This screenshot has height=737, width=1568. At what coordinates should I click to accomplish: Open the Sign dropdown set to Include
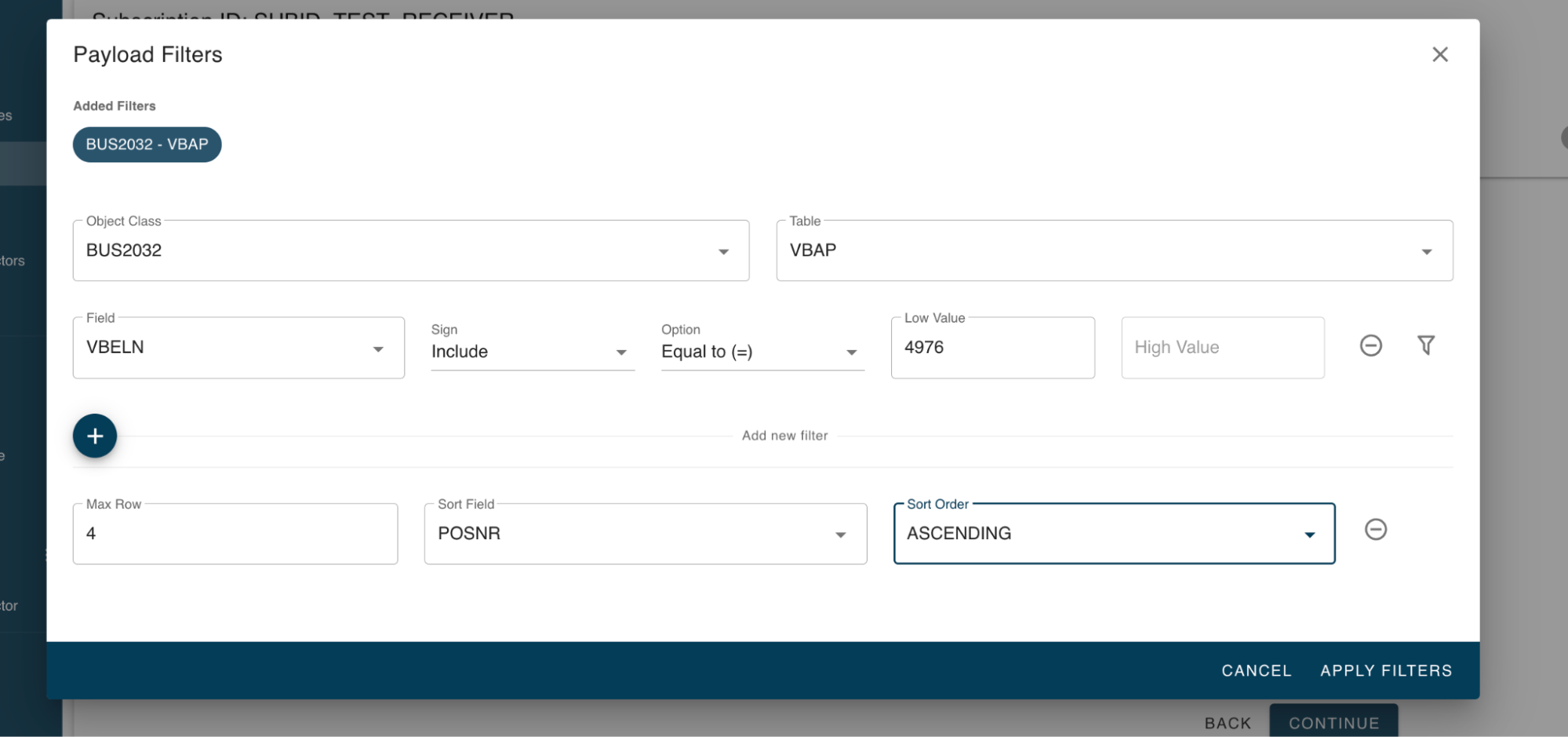click(532, 352)
